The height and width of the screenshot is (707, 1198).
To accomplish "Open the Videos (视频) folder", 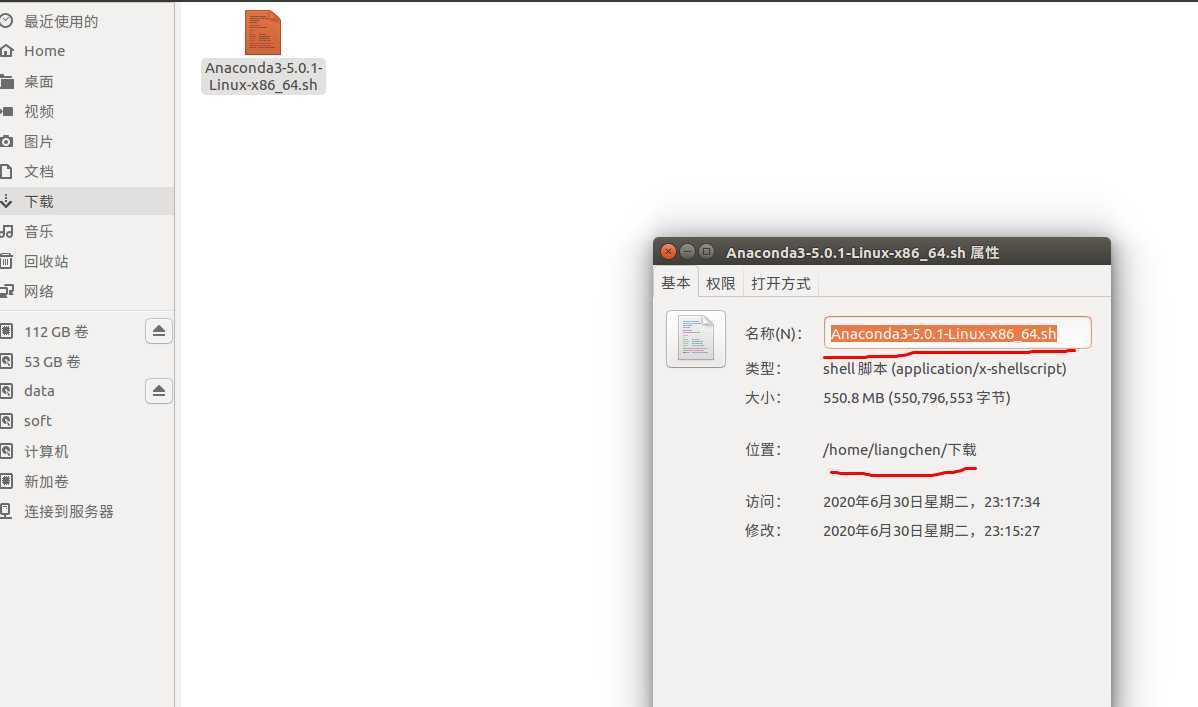I will (86, 112).
